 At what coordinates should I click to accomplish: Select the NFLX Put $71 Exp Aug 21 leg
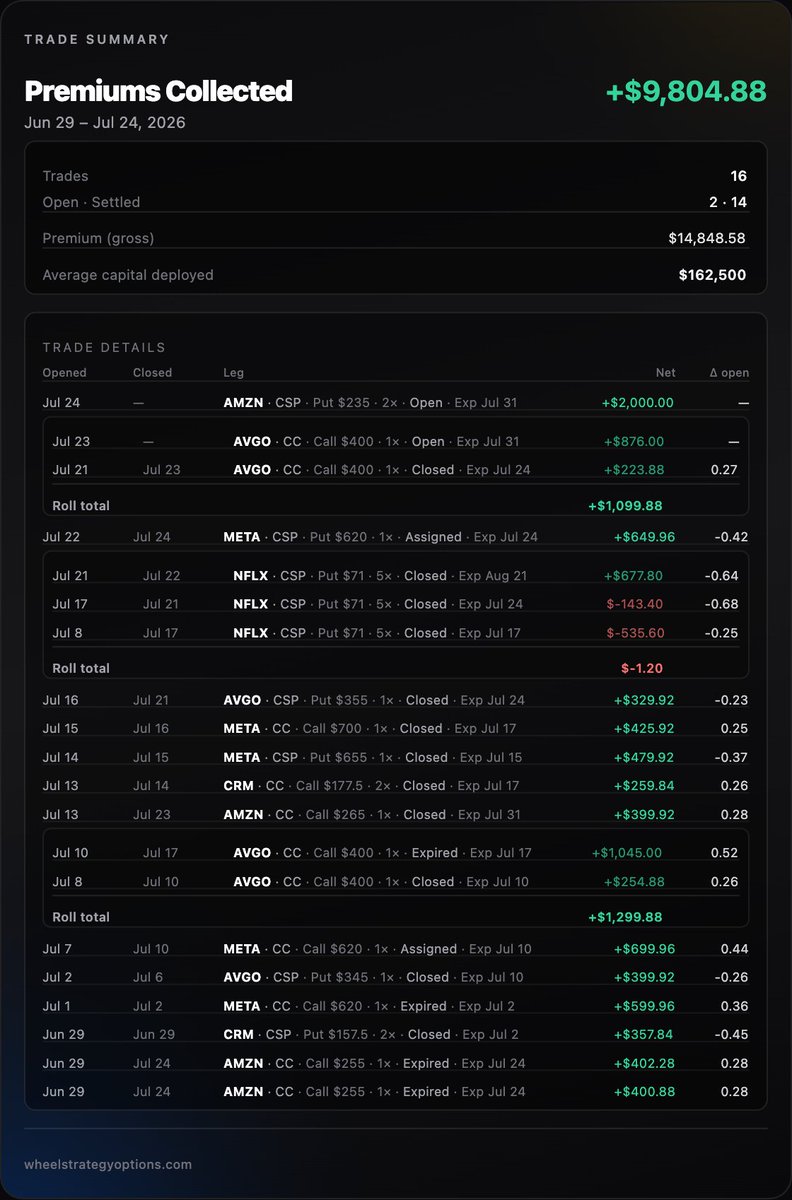(x=380, y=575)
